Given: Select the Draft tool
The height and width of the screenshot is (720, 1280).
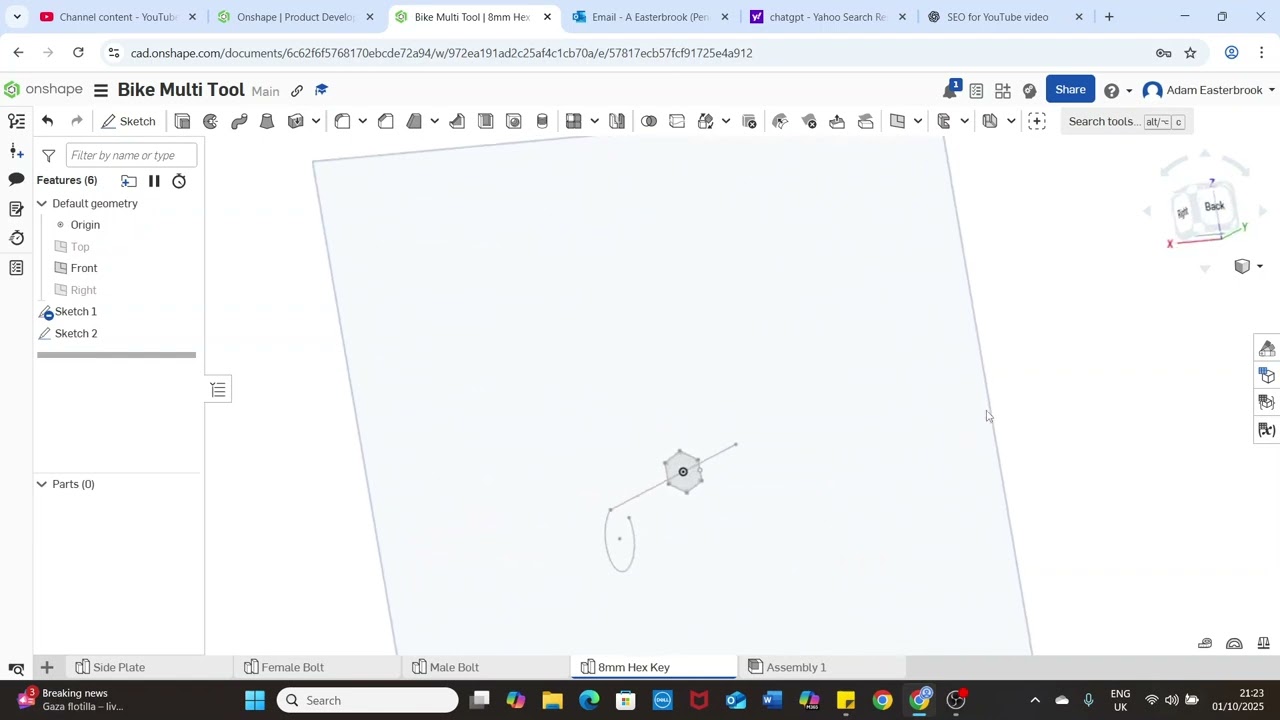Looking at the screenshot, I should point(414,121).
